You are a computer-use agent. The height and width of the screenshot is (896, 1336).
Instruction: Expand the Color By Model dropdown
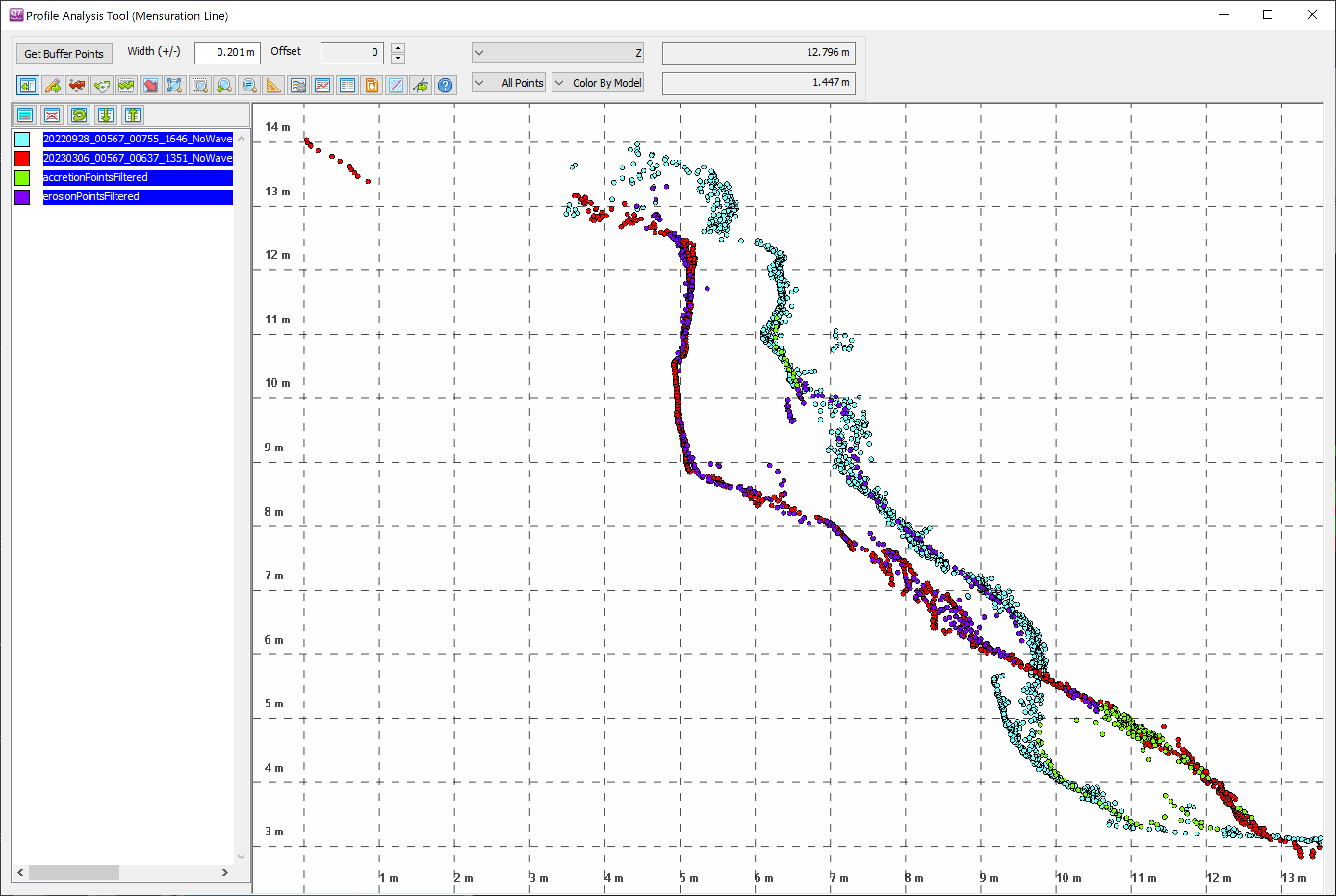tap(597, 83)
